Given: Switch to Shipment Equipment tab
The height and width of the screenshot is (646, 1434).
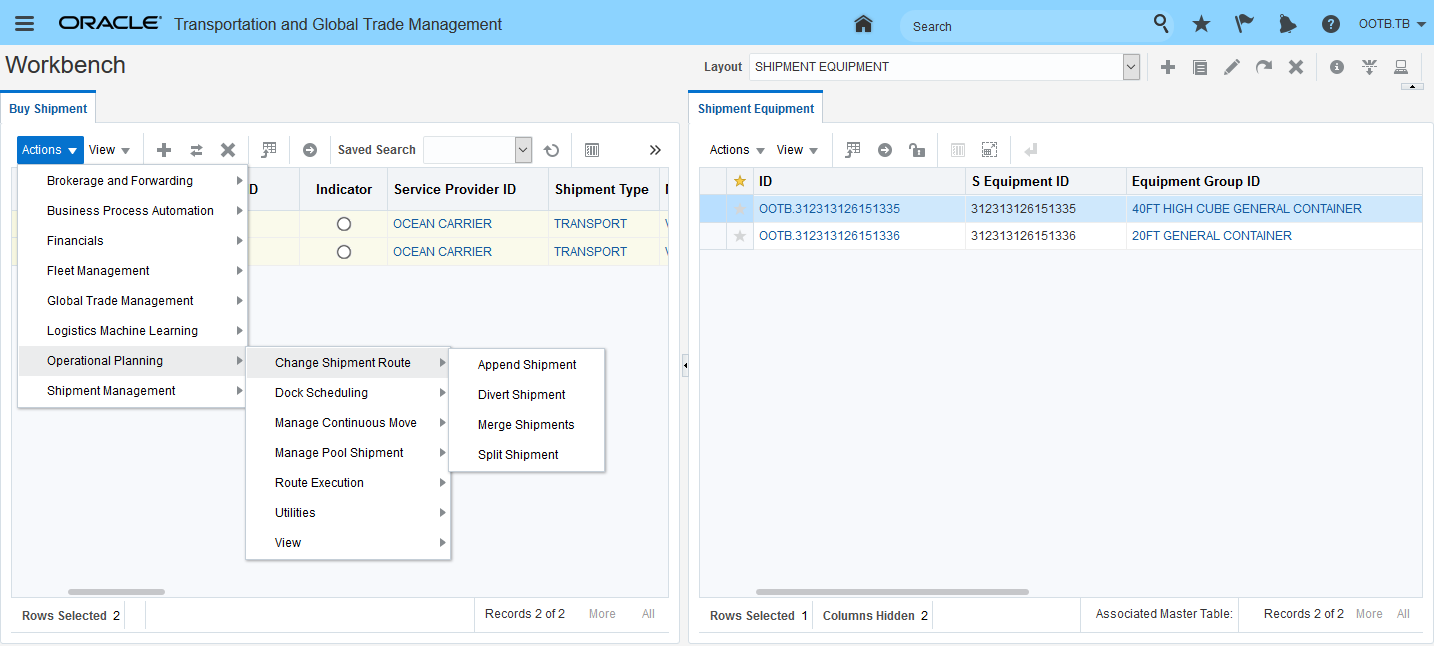Looking at the screenshot, I should [x=756, y=109].
